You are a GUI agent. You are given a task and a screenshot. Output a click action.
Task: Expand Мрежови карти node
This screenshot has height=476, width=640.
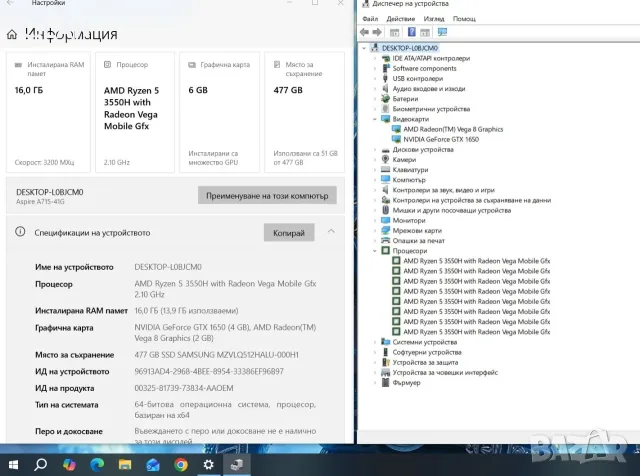375,230
